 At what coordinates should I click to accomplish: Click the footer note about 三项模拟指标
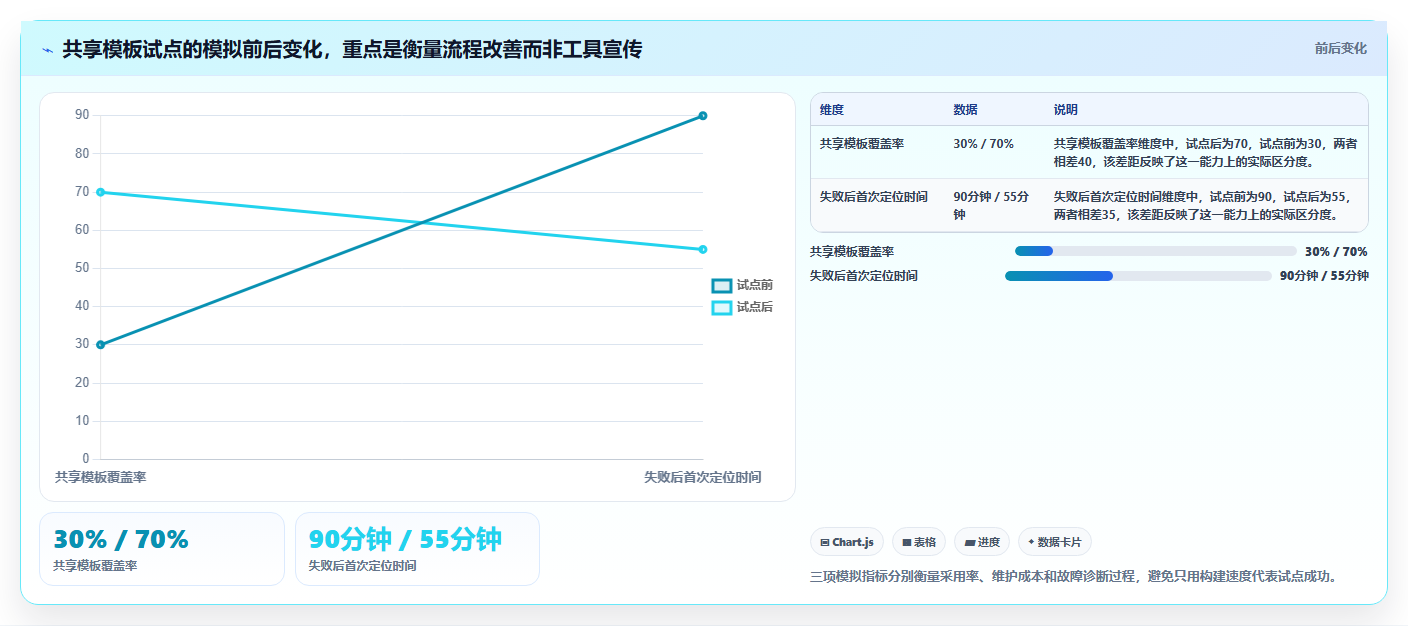point(1074,577)
